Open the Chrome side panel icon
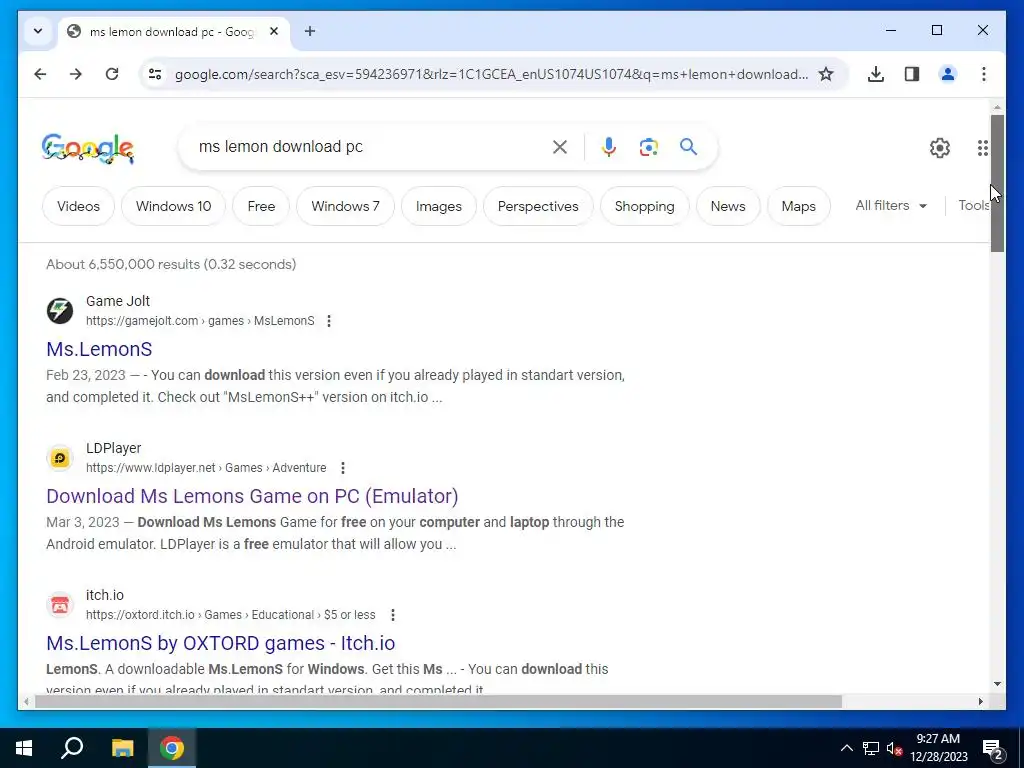 pos(912,74)
